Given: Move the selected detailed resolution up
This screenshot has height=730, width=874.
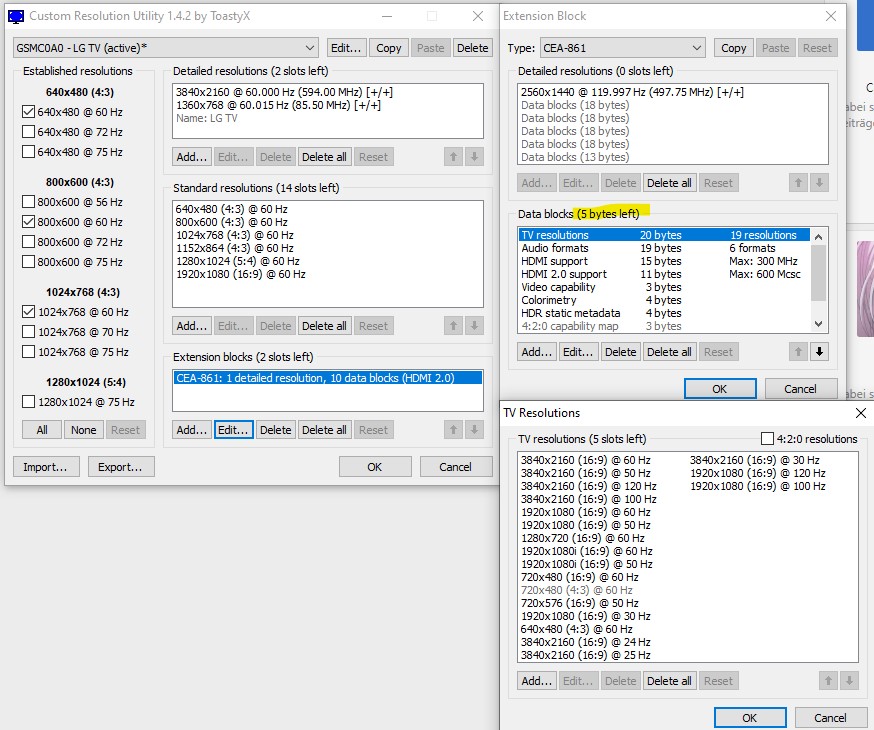Looking at the screenshot, I should click(x=452, y=156).
